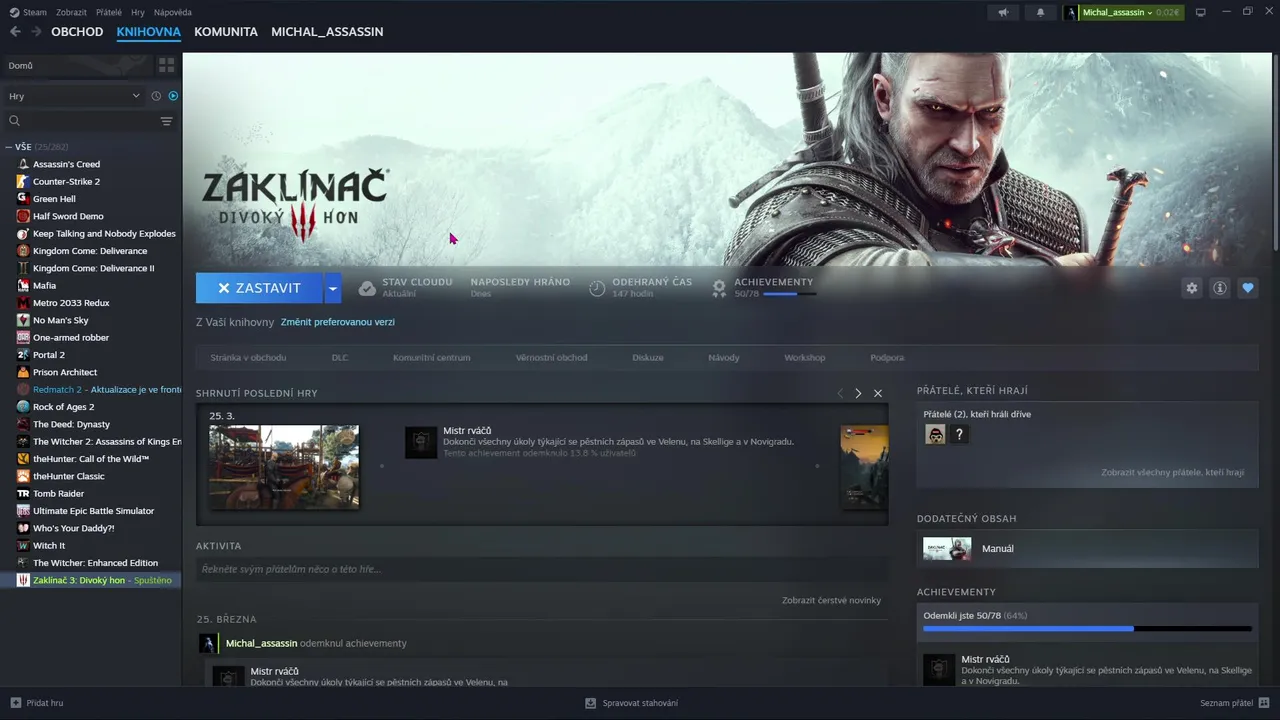Open the Přátelé menu
This screenshot has width=1280, height=720.
[109, 12]
